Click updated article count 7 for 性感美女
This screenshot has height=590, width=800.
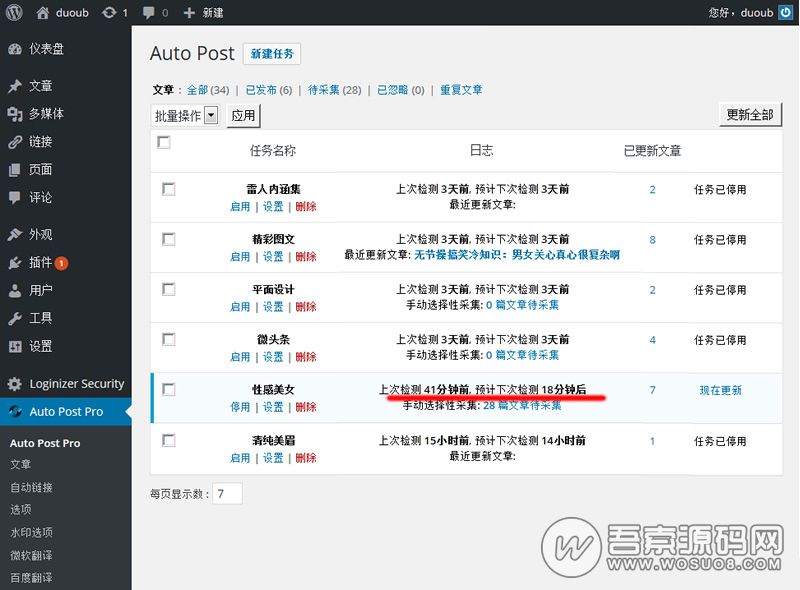653,390
